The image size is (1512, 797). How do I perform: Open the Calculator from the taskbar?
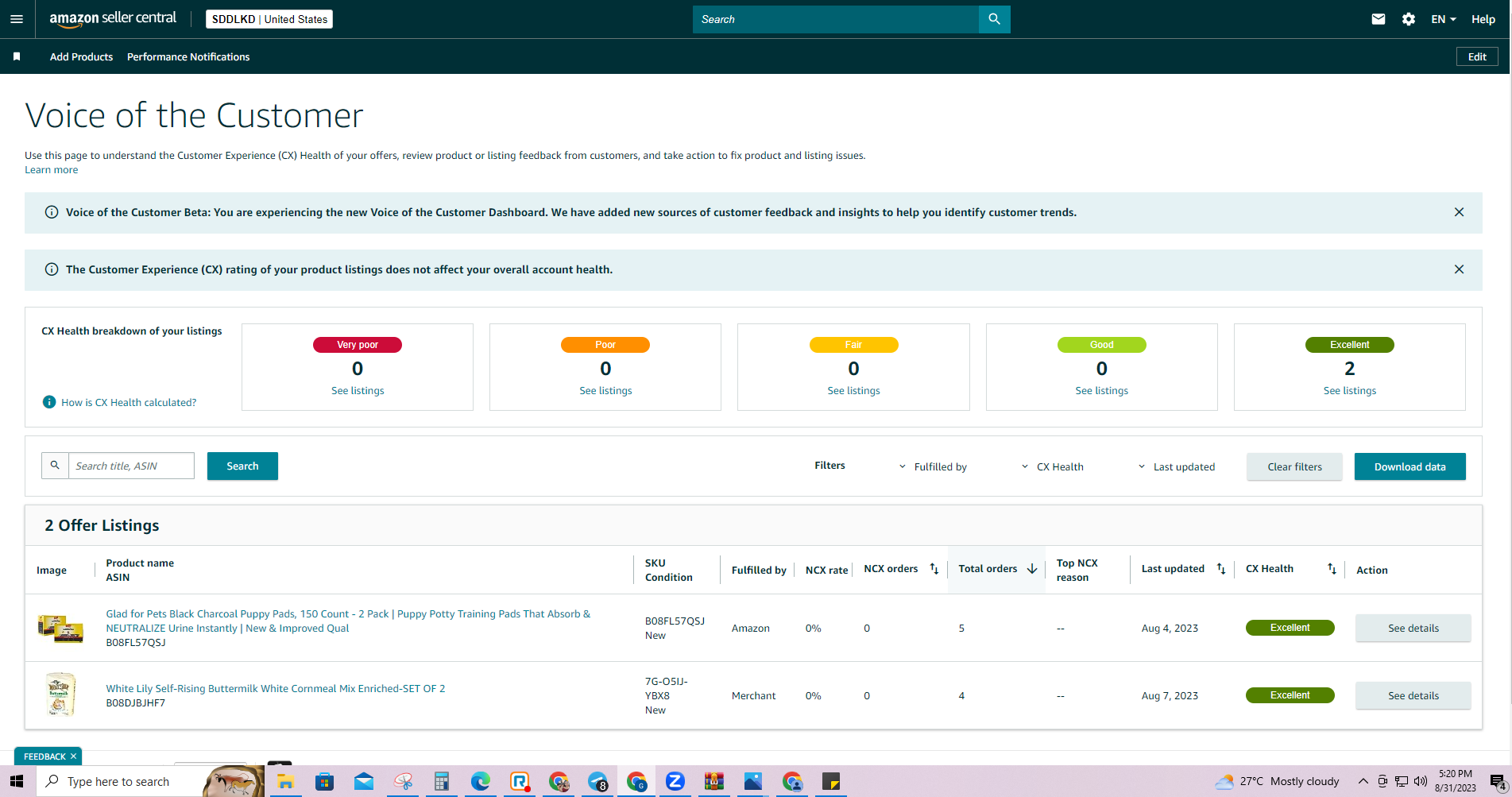442,781
